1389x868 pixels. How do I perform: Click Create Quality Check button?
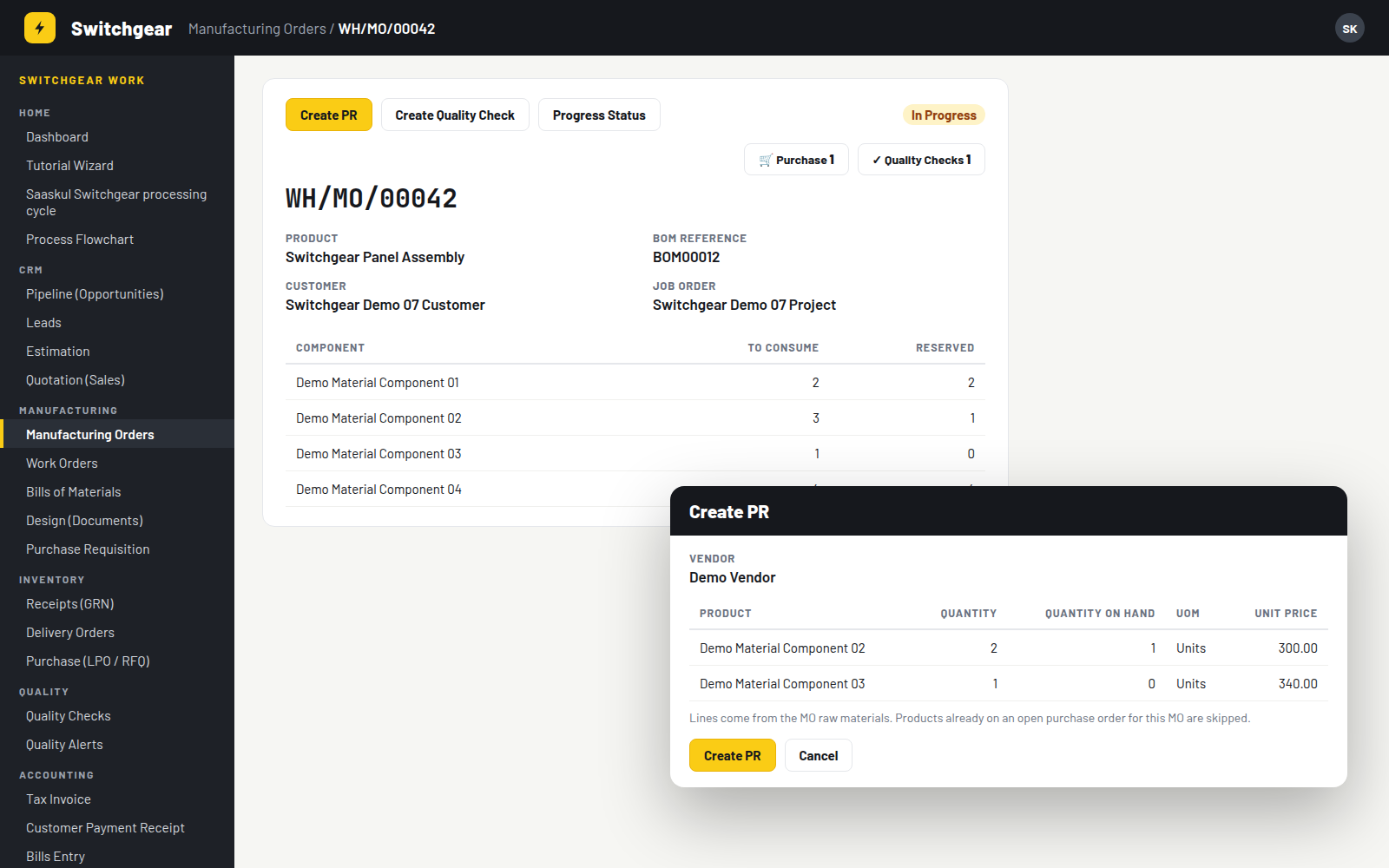455,115
